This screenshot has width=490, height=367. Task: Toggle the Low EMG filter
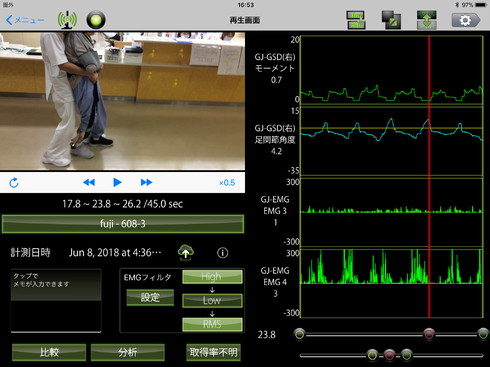(x=212, y=300)
